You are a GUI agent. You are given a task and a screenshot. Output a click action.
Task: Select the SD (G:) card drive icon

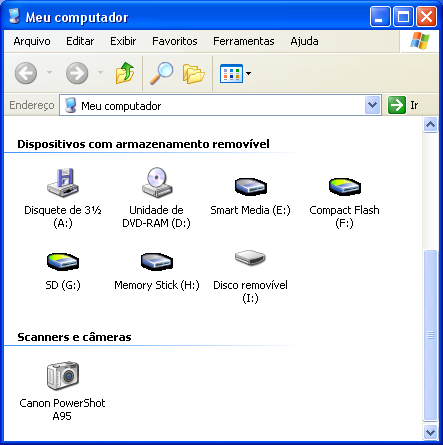[63, 262]
